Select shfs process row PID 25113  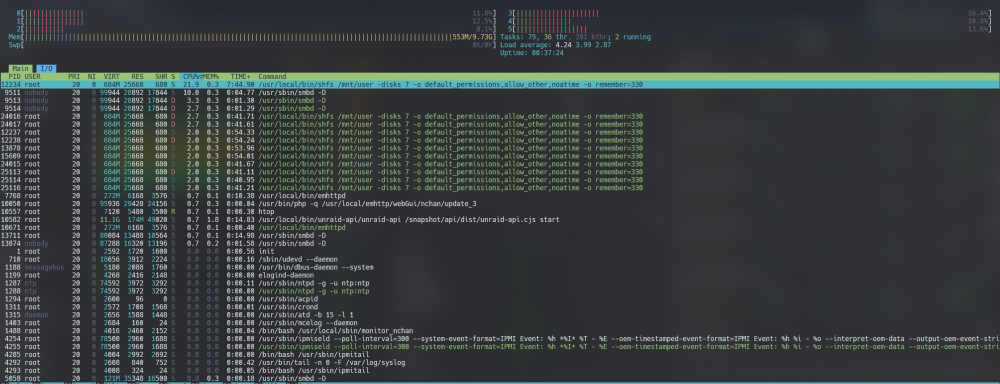(500, 172)
